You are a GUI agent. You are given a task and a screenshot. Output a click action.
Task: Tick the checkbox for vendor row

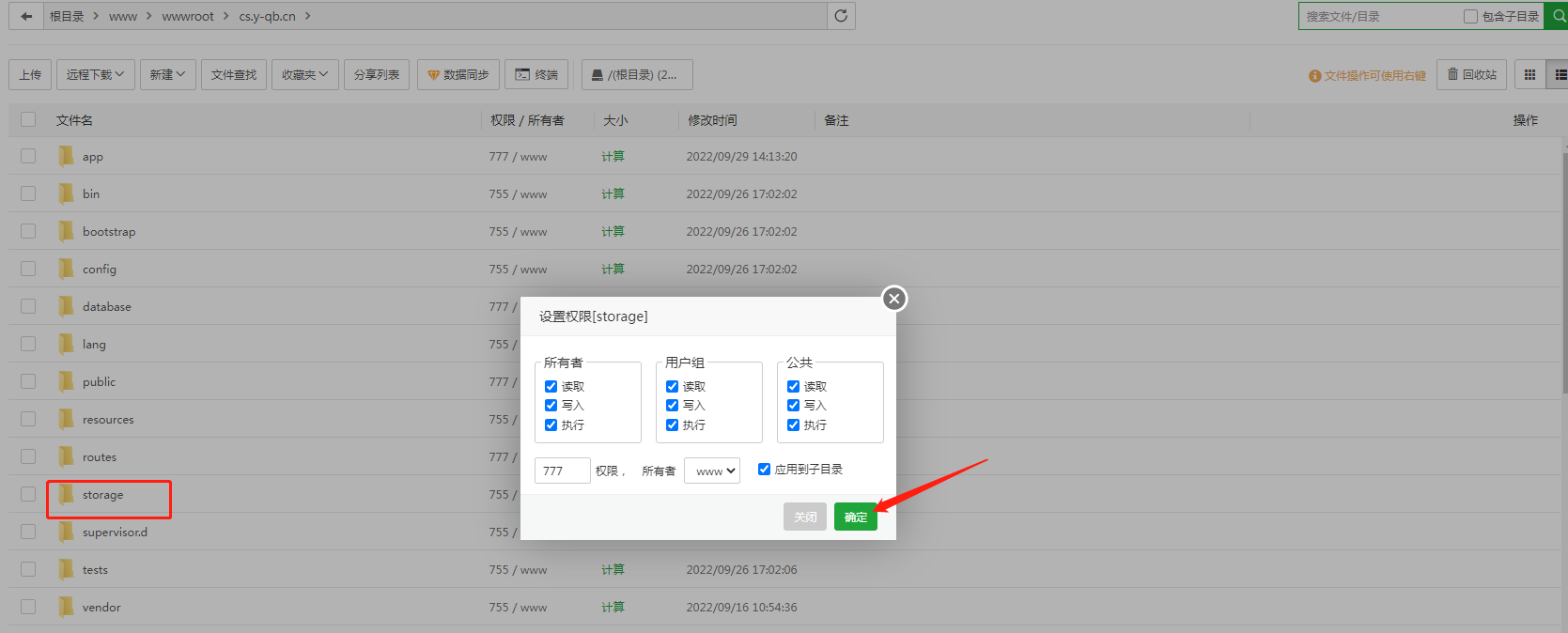pos(28,607)
